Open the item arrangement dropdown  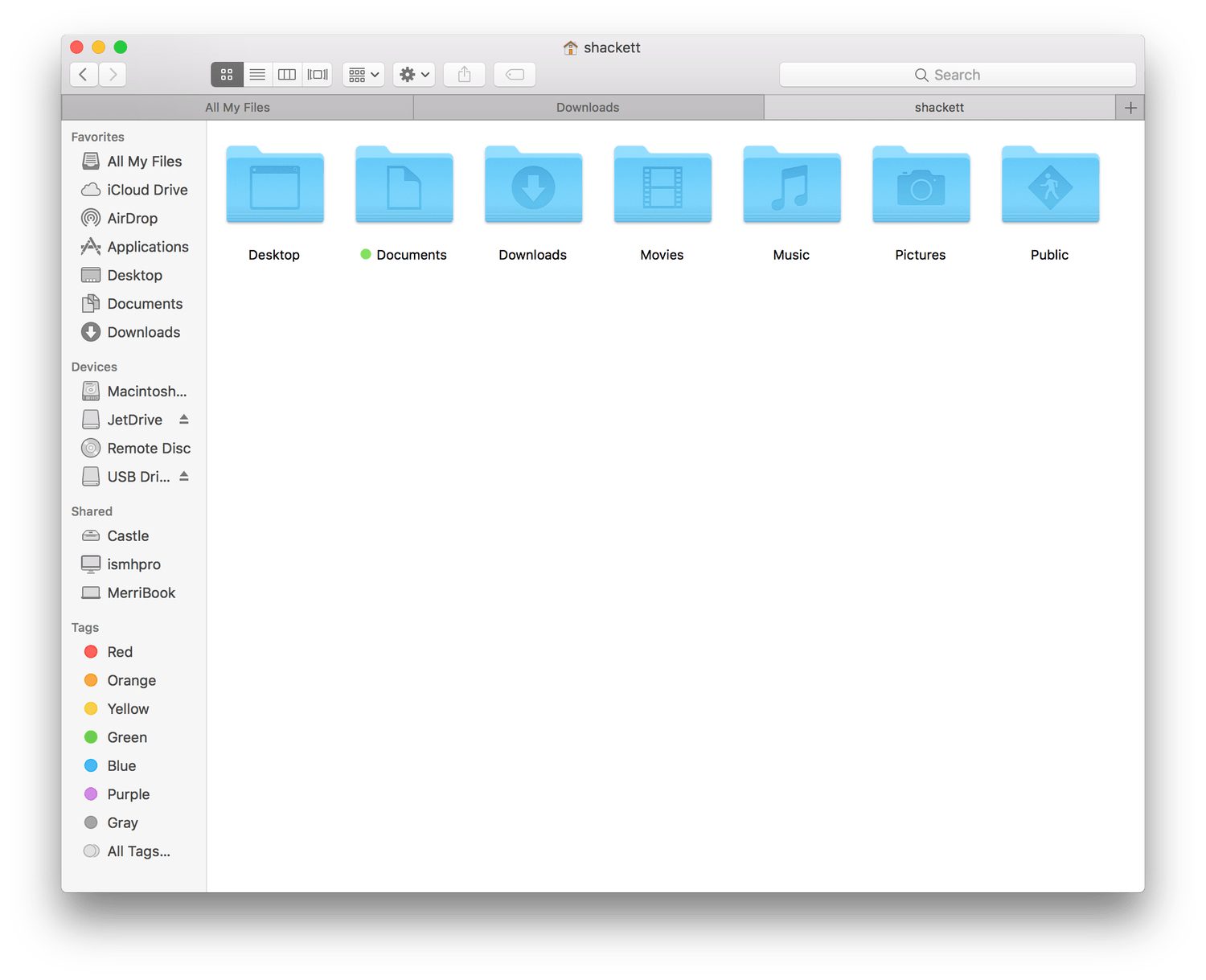click(363, 75)
